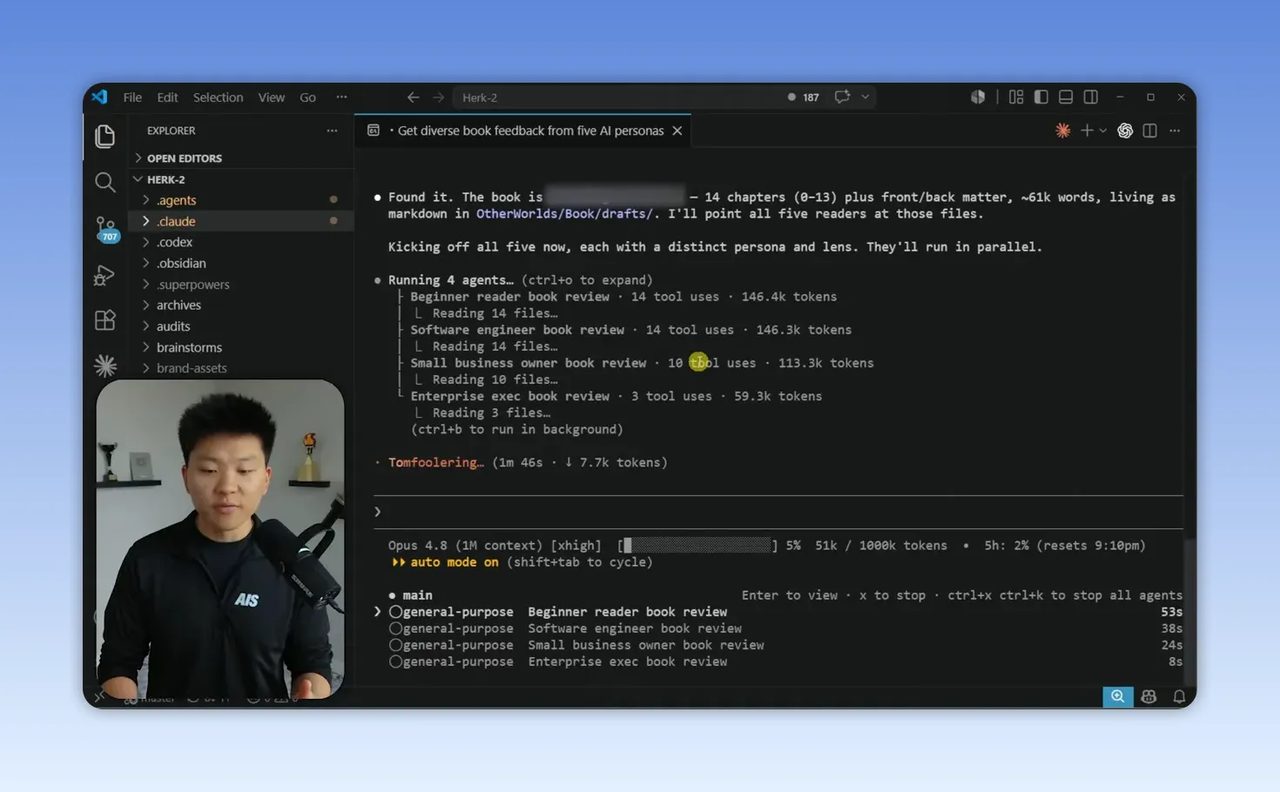Click the orange Claude icon in editor toolbar
The image size is (1280, 792).
[x=1063, y=131]
